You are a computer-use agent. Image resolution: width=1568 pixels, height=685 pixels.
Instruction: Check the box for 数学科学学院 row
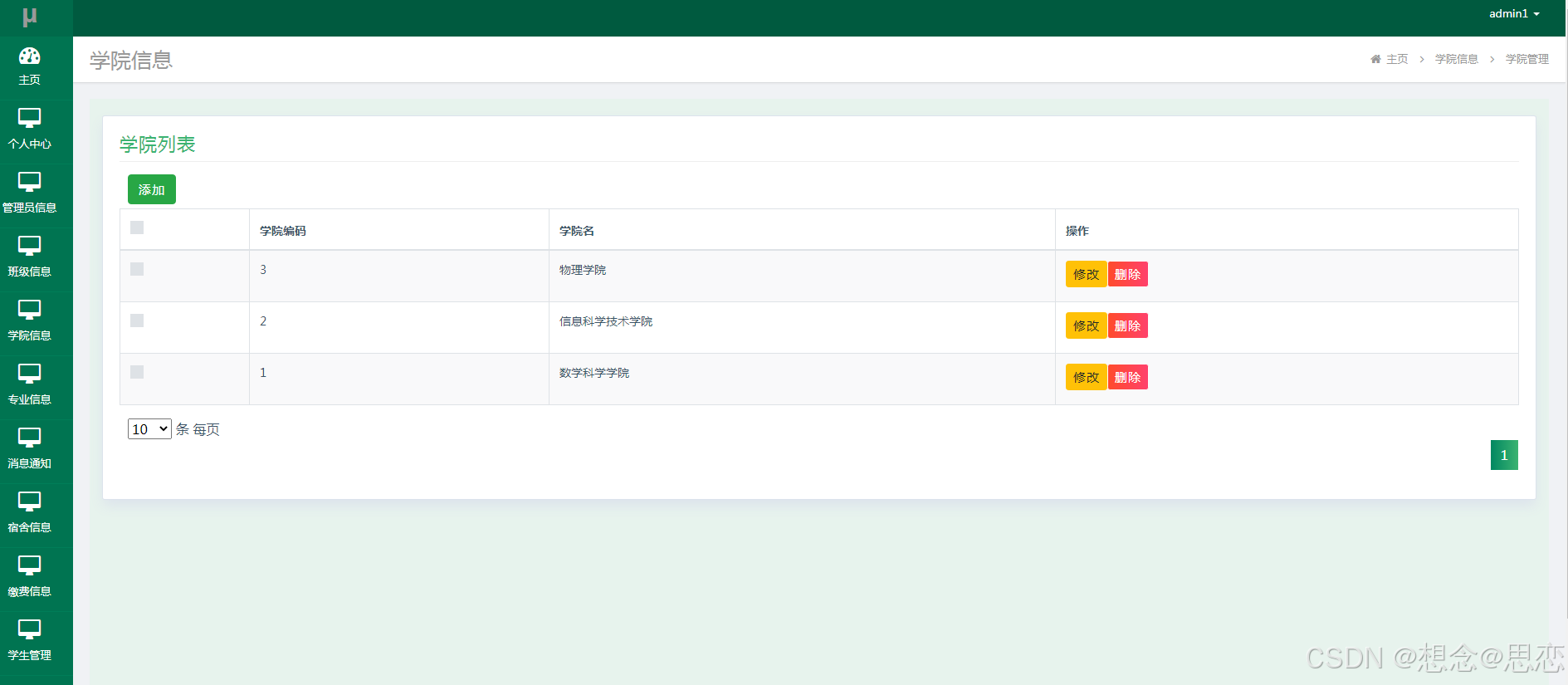(x=137, y=372)
